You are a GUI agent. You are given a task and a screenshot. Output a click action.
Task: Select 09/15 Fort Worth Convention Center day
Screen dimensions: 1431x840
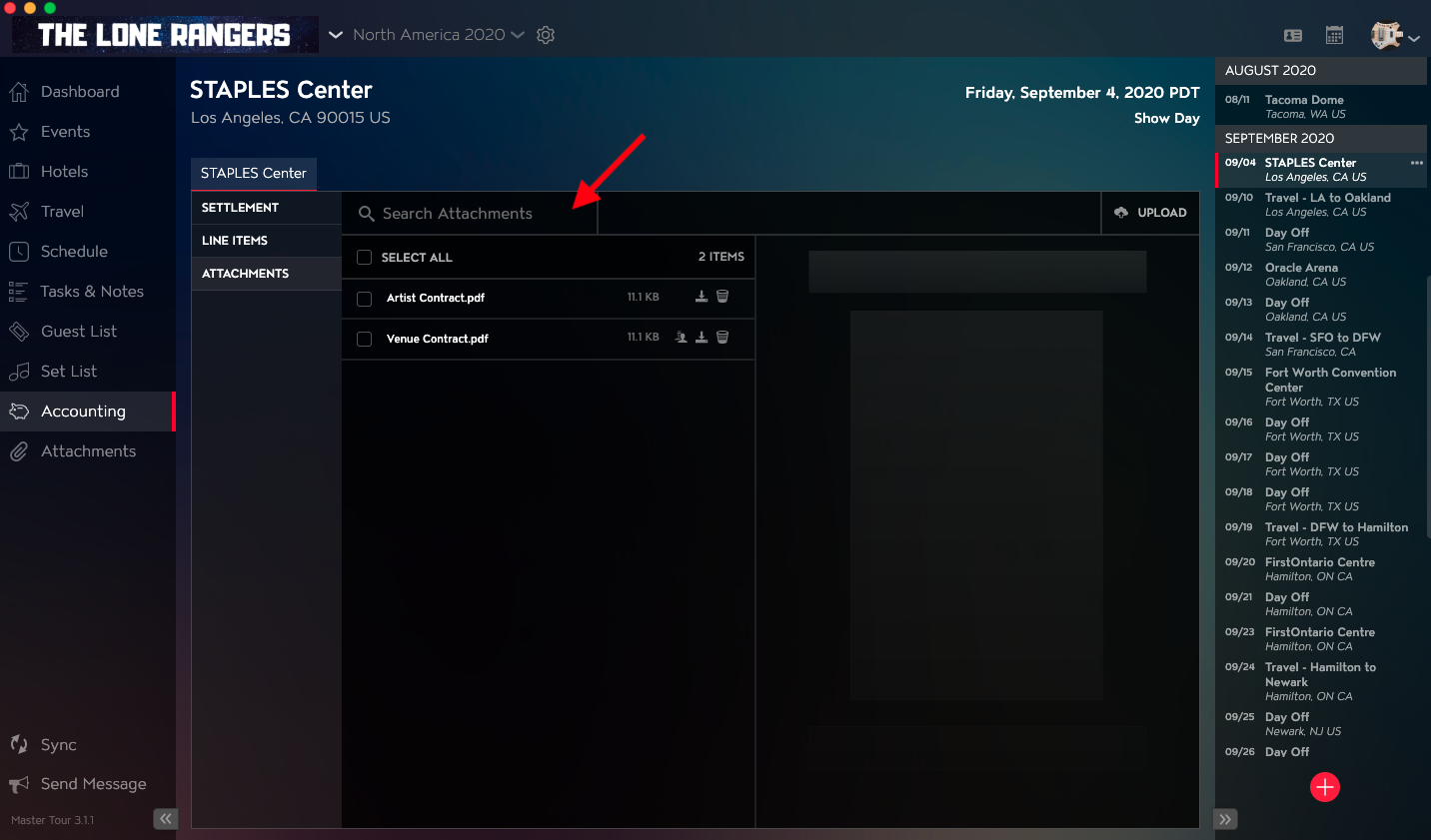click(x=1321, y=387)
